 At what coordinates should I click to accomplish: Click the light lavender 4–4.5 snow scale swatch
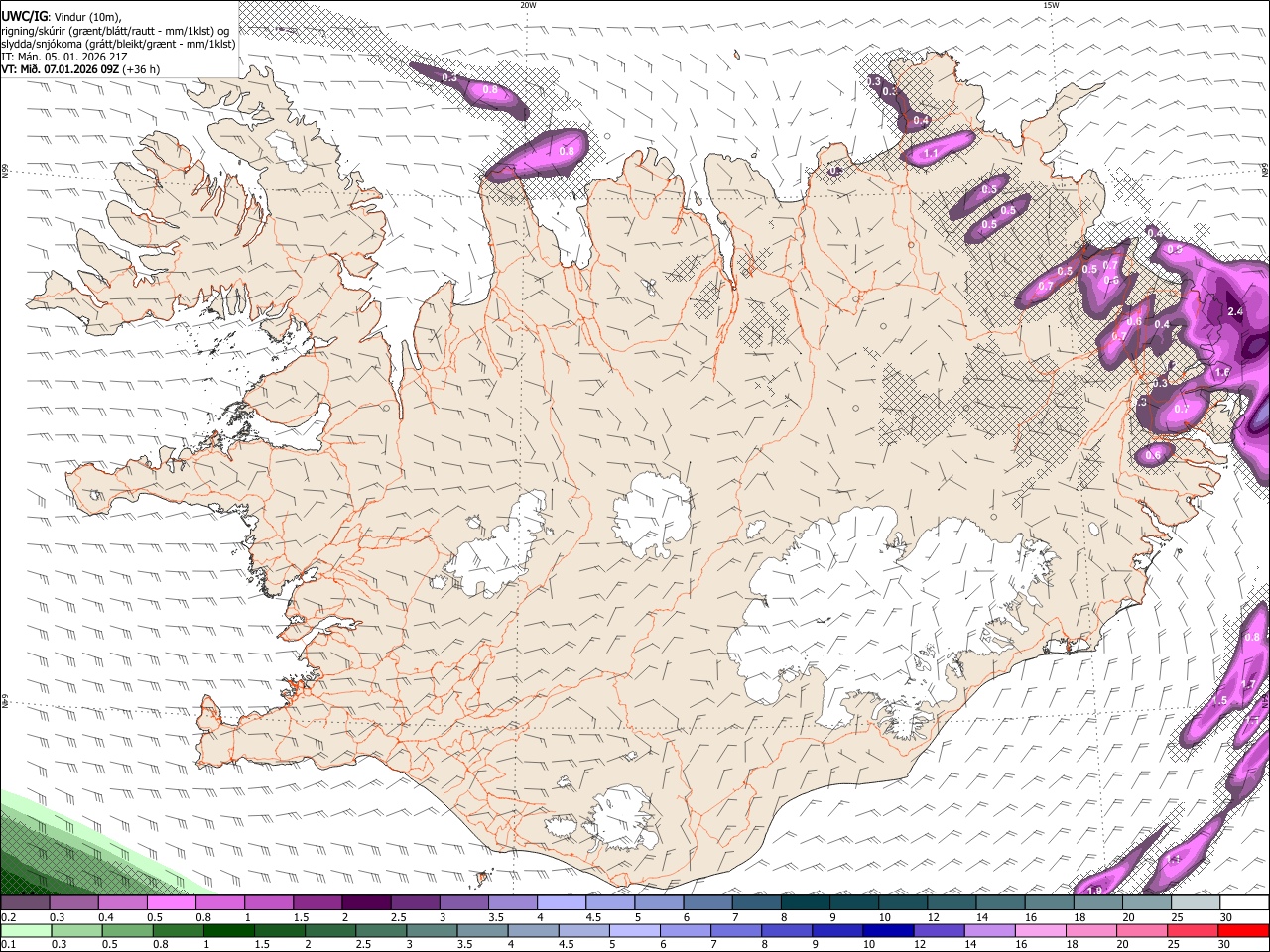tap(561, 903)
